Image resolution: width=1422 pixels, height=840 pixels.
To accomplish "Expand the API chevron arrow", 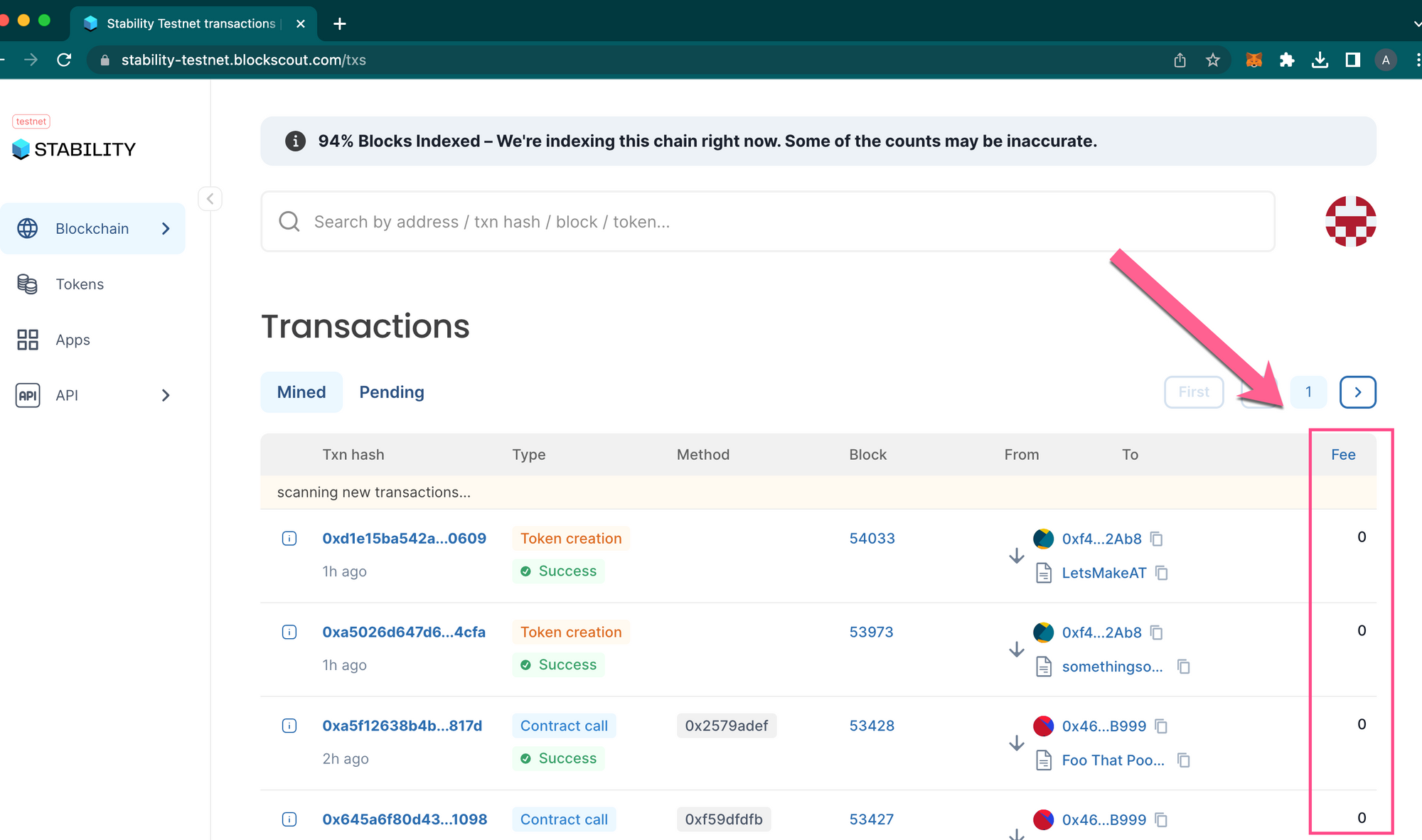I will click(166, 395).
